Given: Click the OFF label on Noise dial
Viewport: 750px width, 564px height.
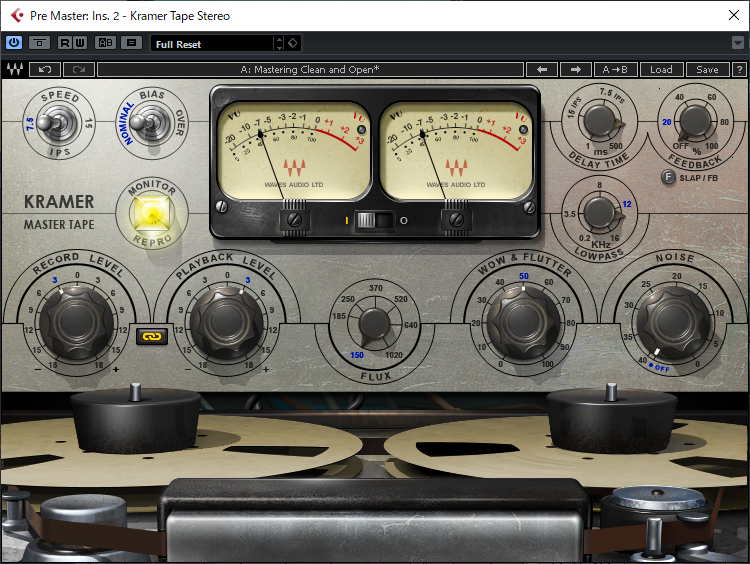Looking at the screenshot, I should (x=662, y=368).
